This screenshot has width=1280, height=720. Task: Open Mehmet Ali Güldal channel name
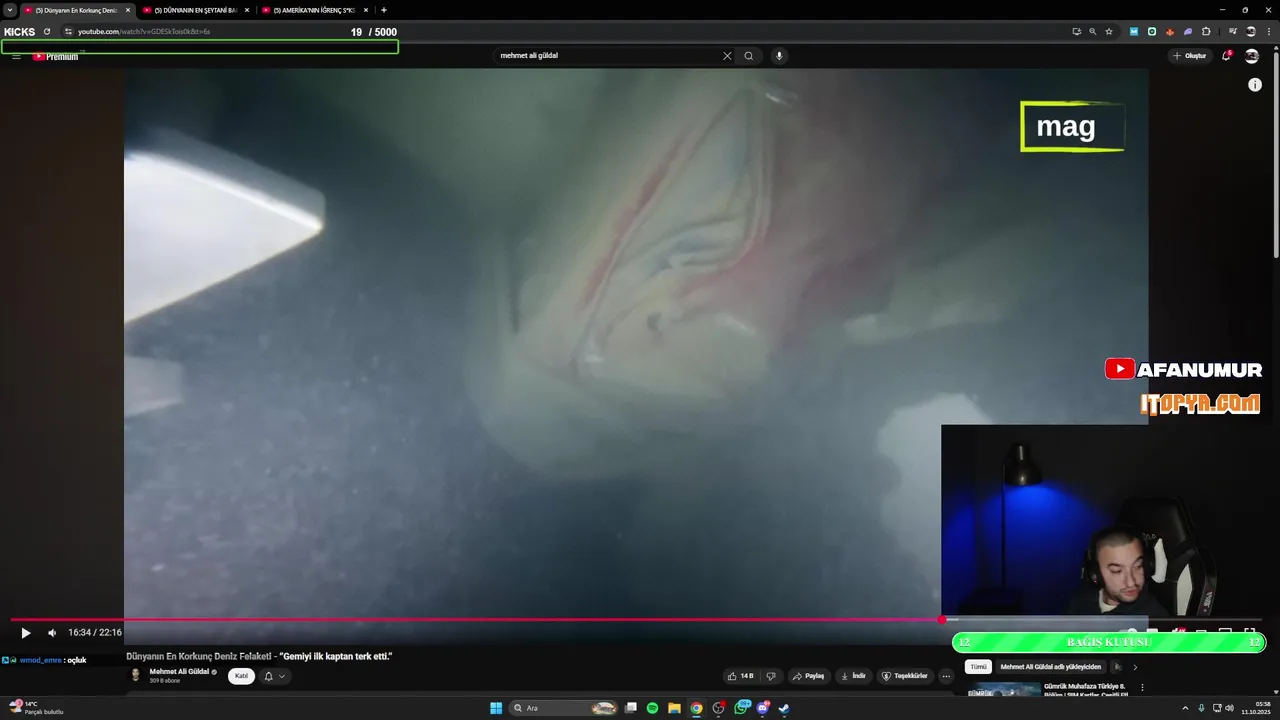coord(179,671)
